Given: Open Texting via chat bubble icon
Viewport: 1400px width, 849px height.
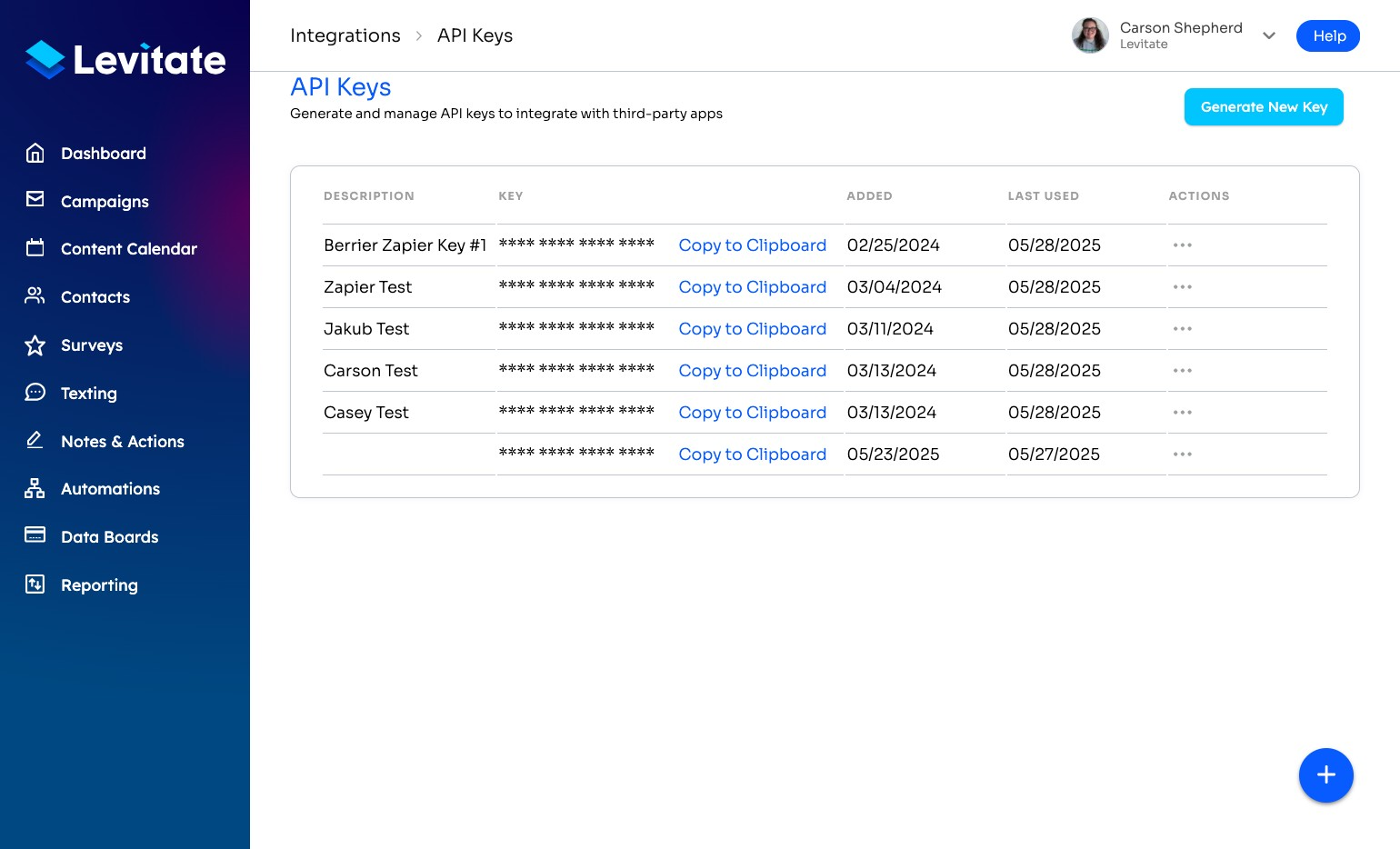Looking at the screenshot, I should 35,392.
